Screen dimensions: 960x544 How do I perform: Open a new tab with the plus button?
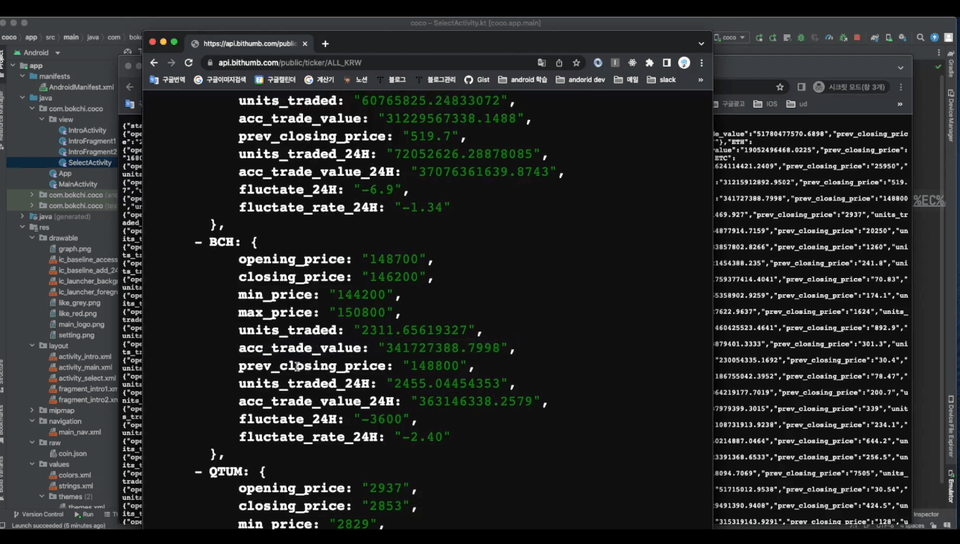click(x=325, y=43)
